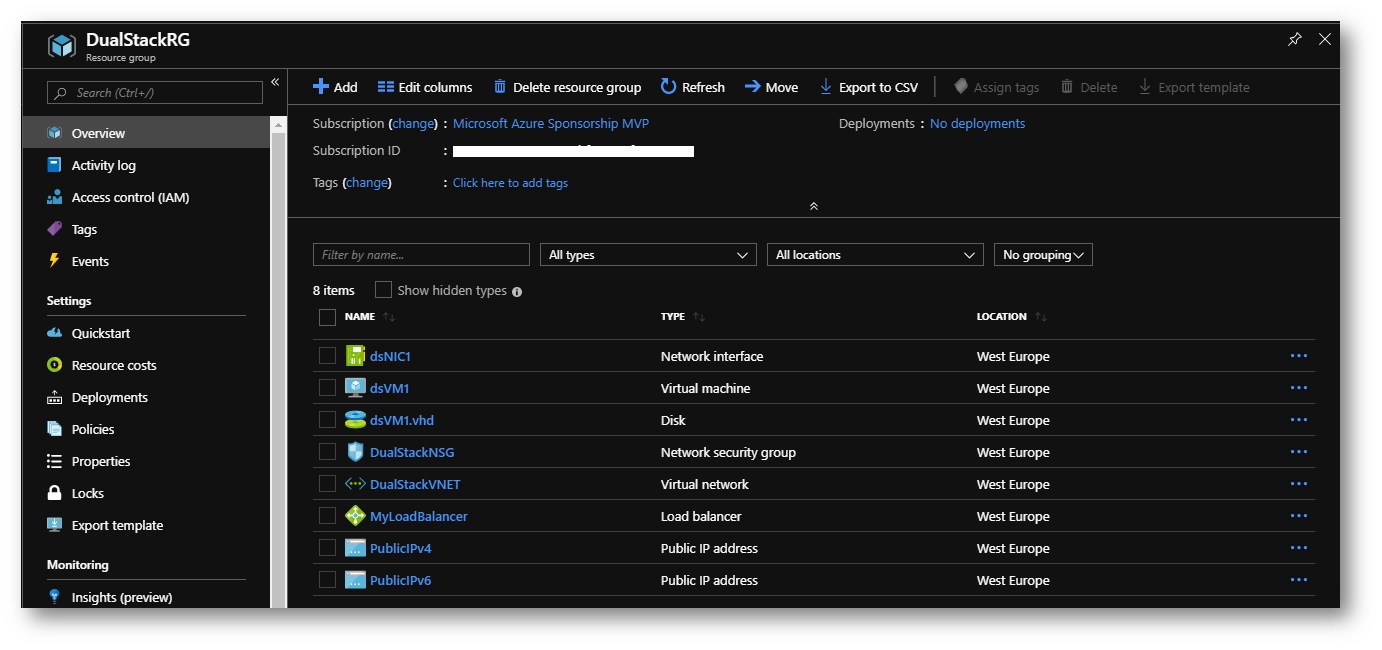Click the No deployments link
Image resolution: width=1382 pixels, height=650 pixels.
[977, 124]
